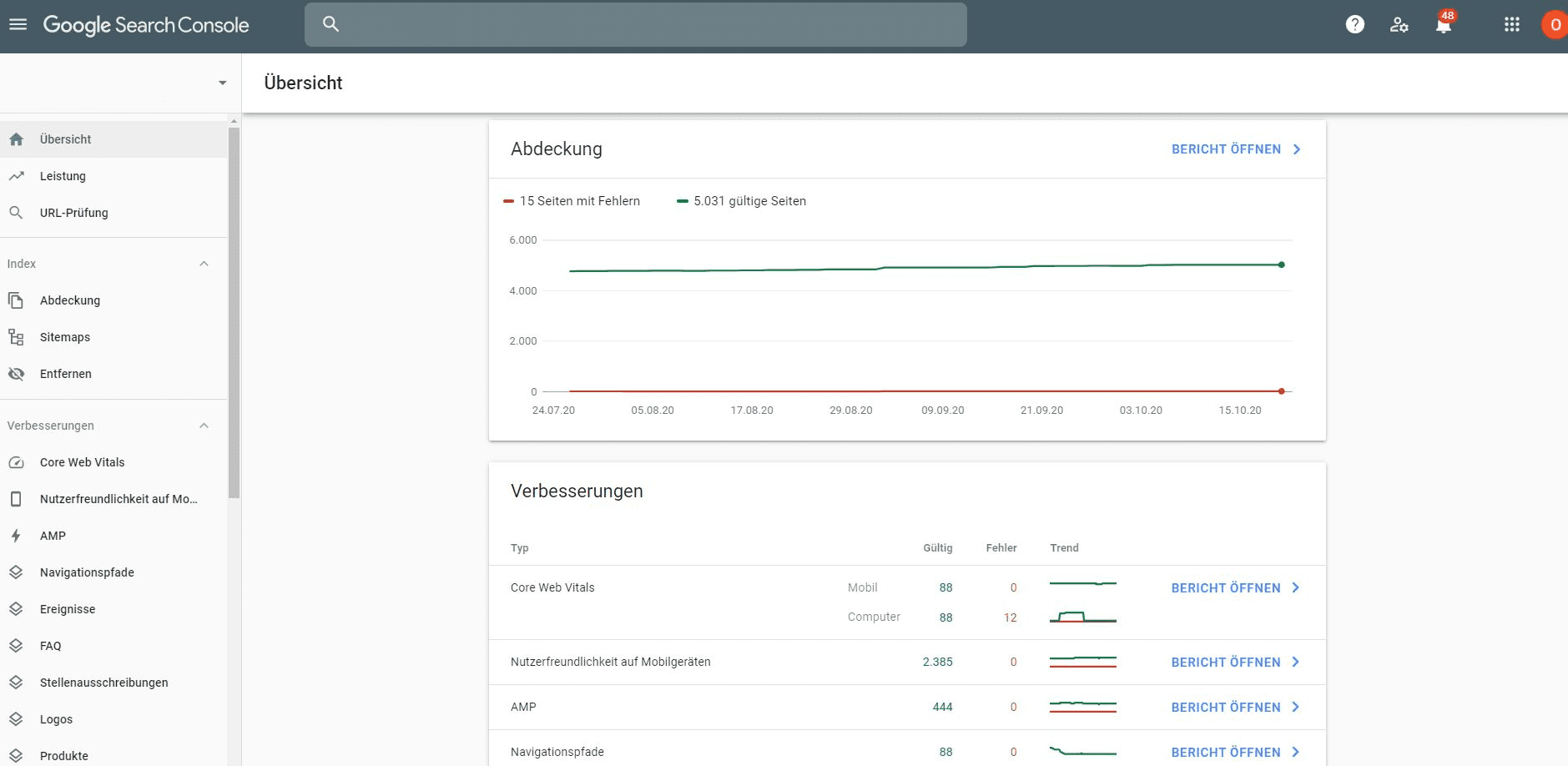
Task: Click the '5.031 gültige Seiten' legend
Action: [742, 201]
